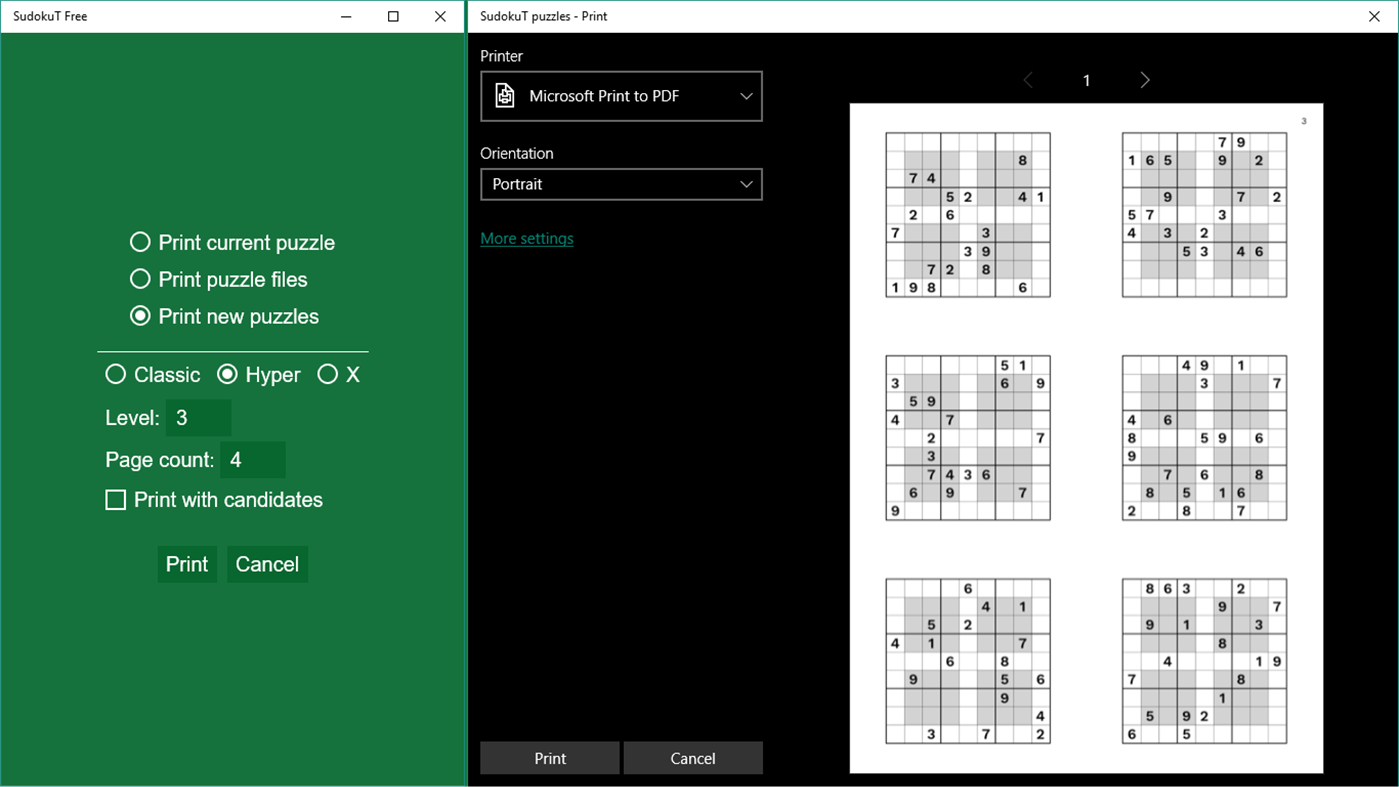Screen dimensions: 1399x787
Task: Select the Classic puzzle type
Action: [115, 374]
